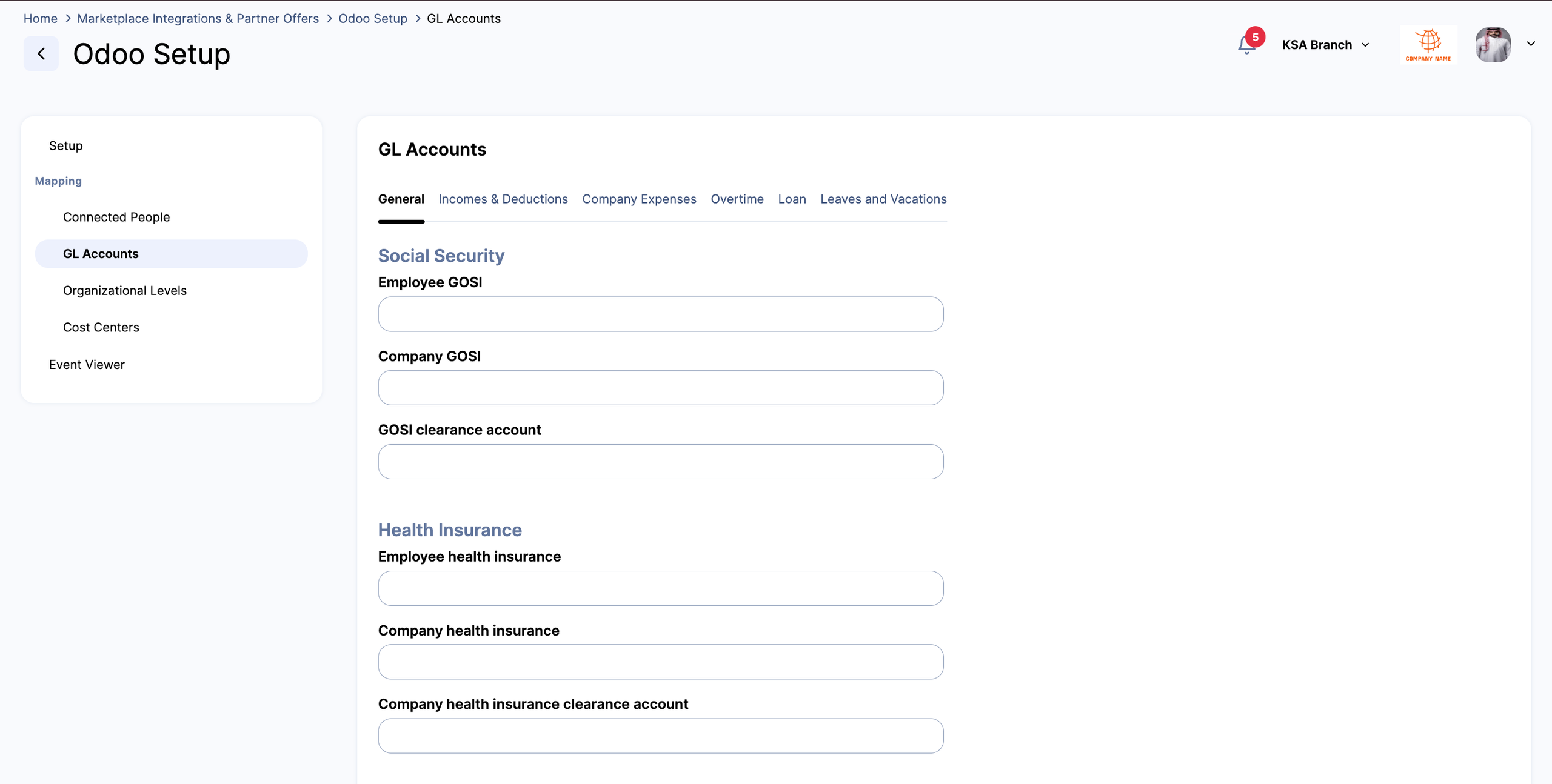
Task: Open Organizational Levels in sidebar
Action: pos(125,291)
